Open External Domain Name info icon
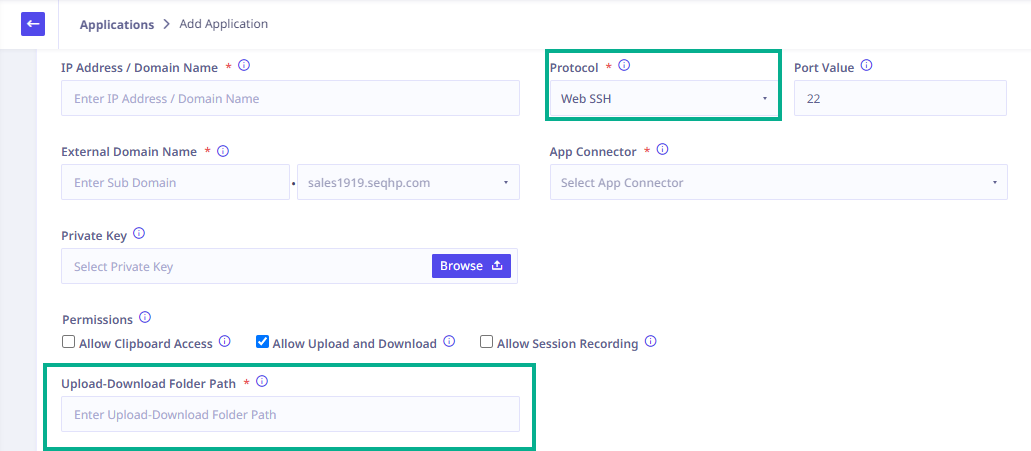This screenshot has width=1031, height=451. click(223, 151)
